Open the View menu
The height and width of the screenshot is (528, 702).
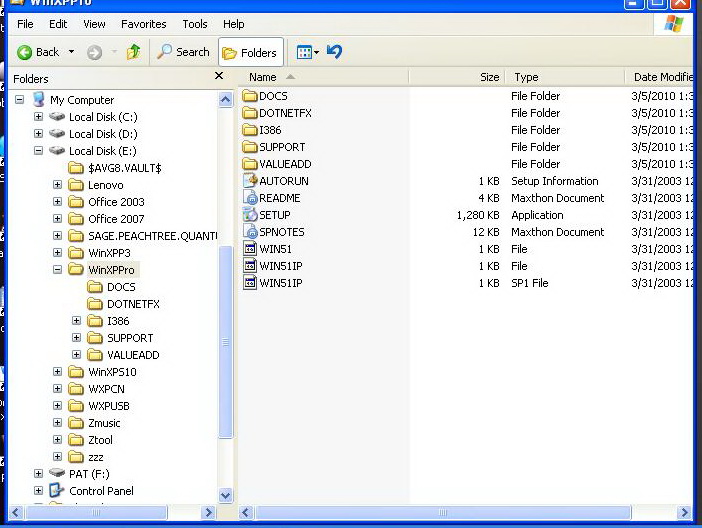(x=94, y=24)
